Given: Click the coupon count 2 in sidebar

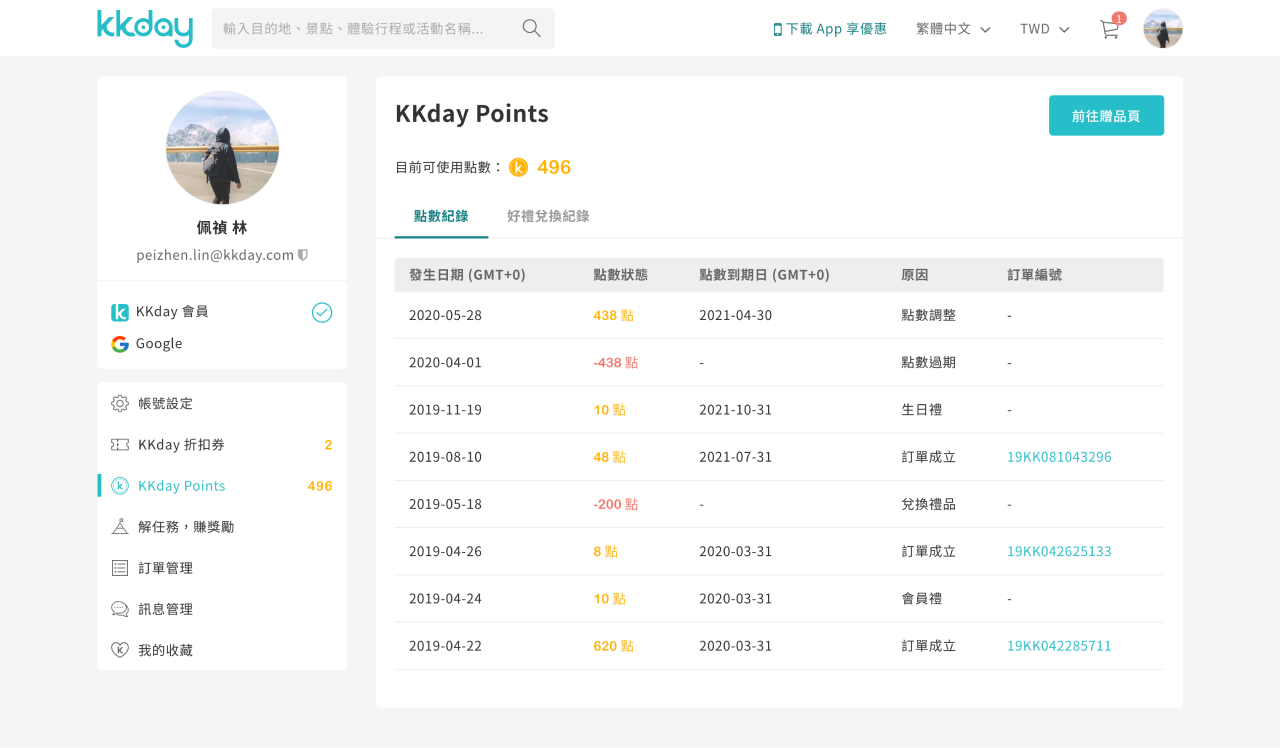Looking at the screenshot, I should pos(328,445).
